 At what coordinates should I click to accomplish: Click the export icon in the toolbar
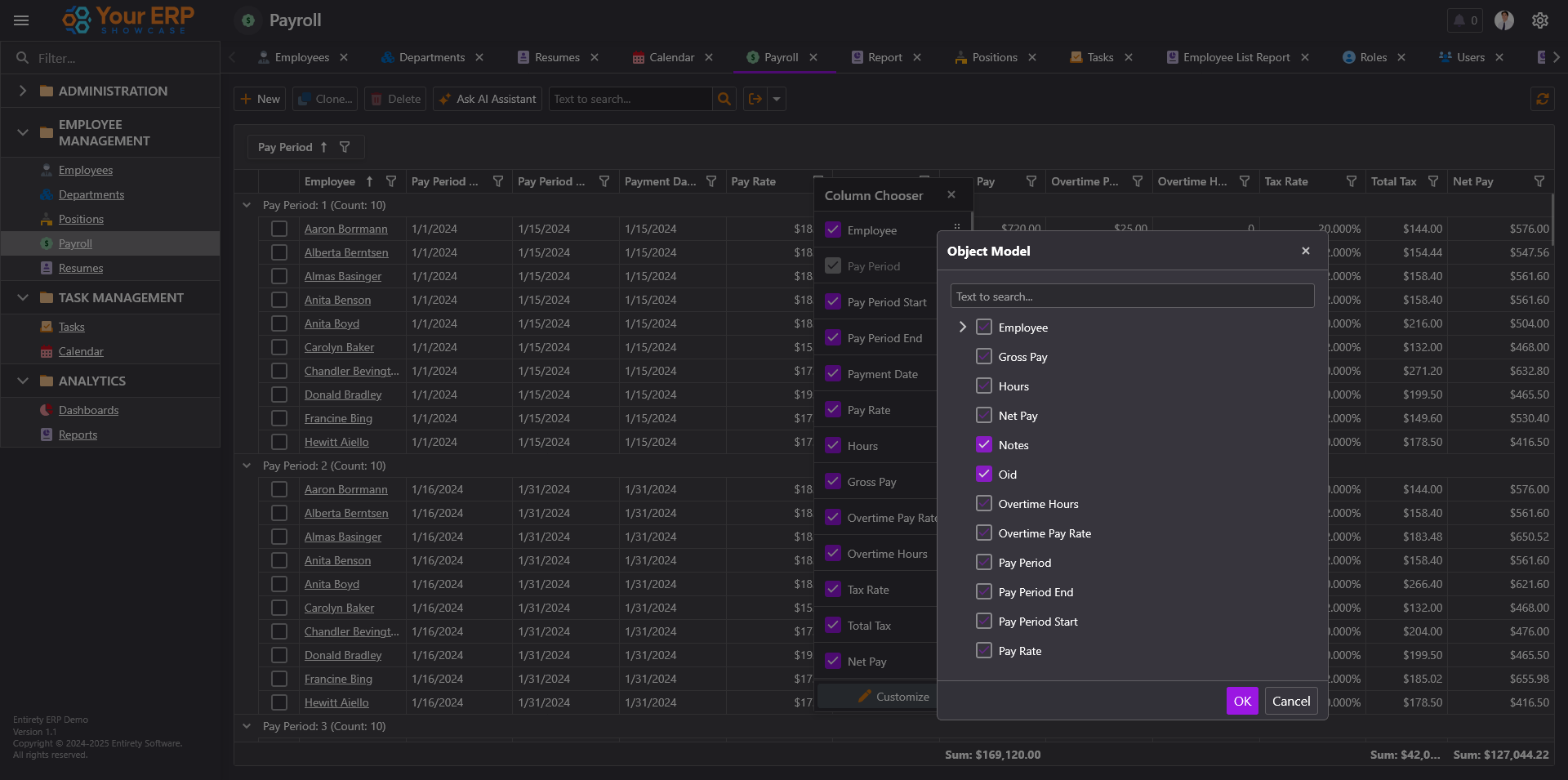[x=755, y=99]
